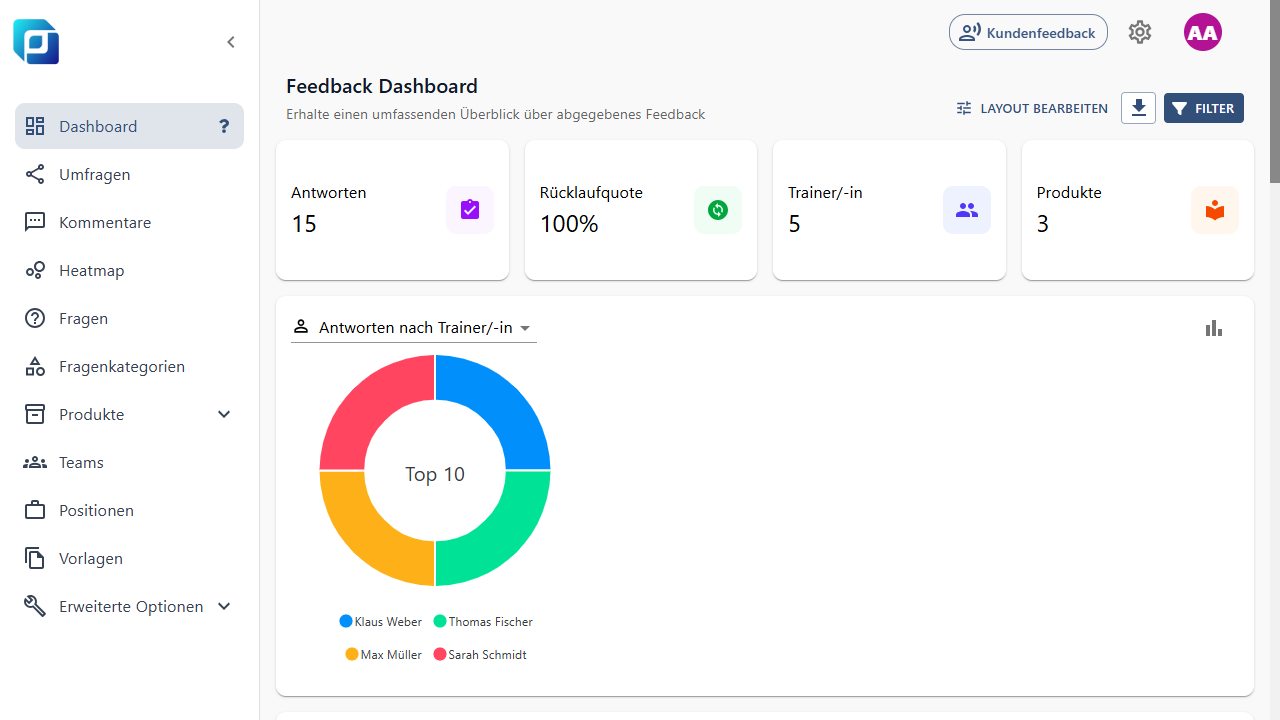Click the red donut chart segment
The height and width of the screenshot is (720, 1280).
click(367, 403)
